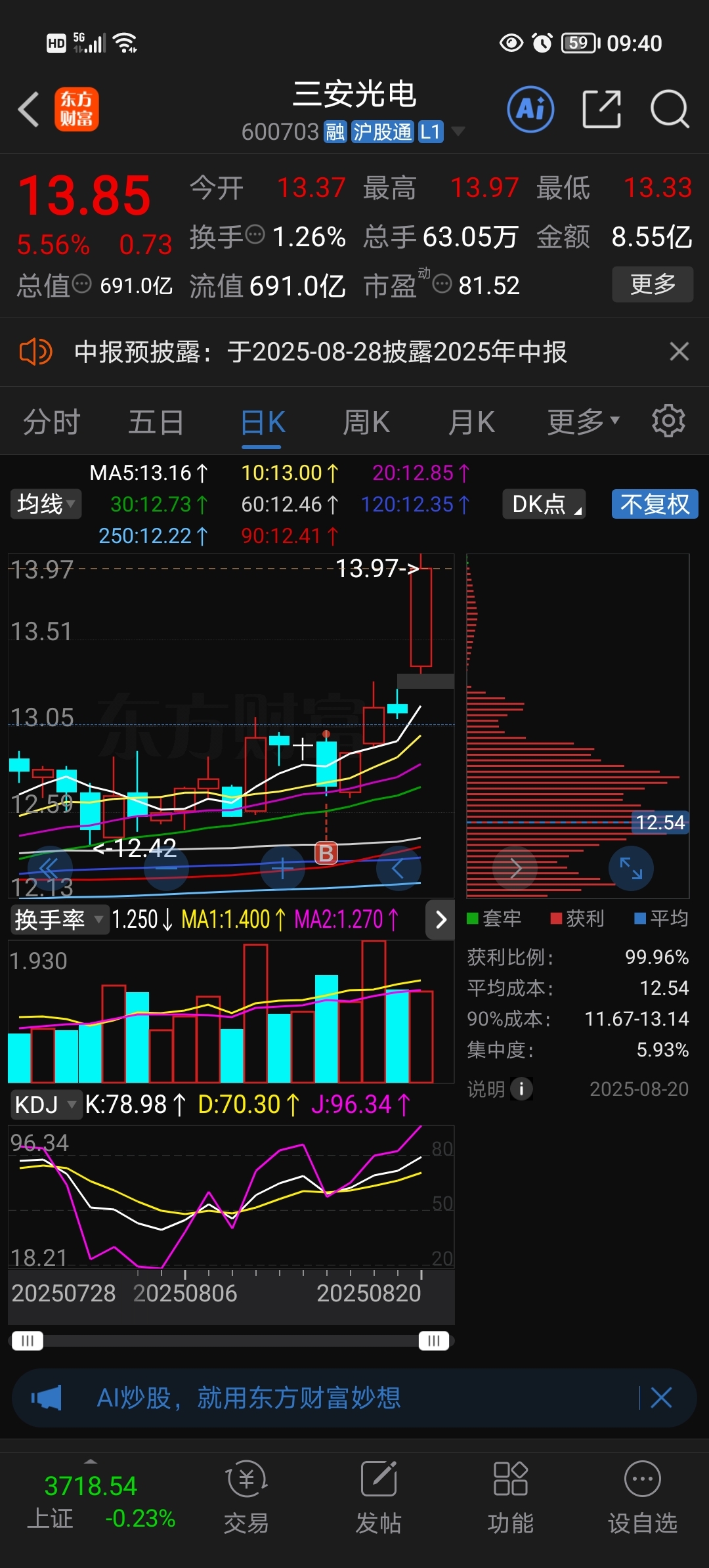This screenshot has width=709, height=1568.
Task: Tap the K:78.98 KDJ value
Action: click(x=136, y=1104)
